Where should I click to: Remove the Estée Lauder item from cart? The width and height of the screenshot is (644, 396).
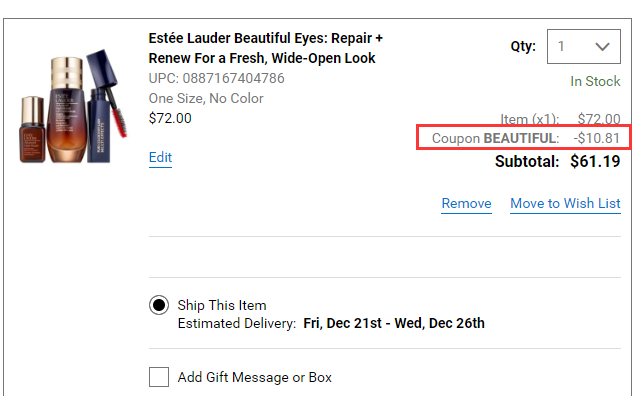pos(467,203)
